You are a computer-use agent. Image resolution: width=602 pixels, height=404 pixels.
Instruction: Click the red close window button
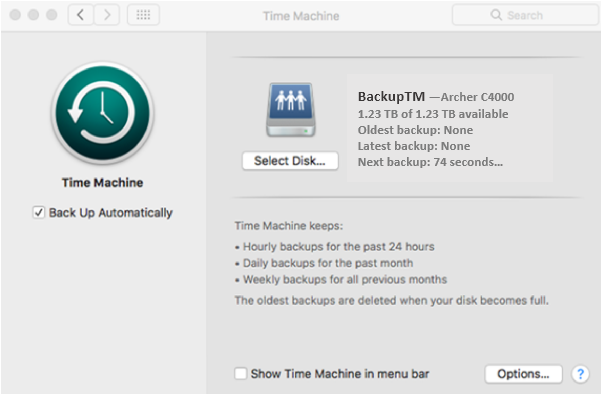[x=15, y=15]
